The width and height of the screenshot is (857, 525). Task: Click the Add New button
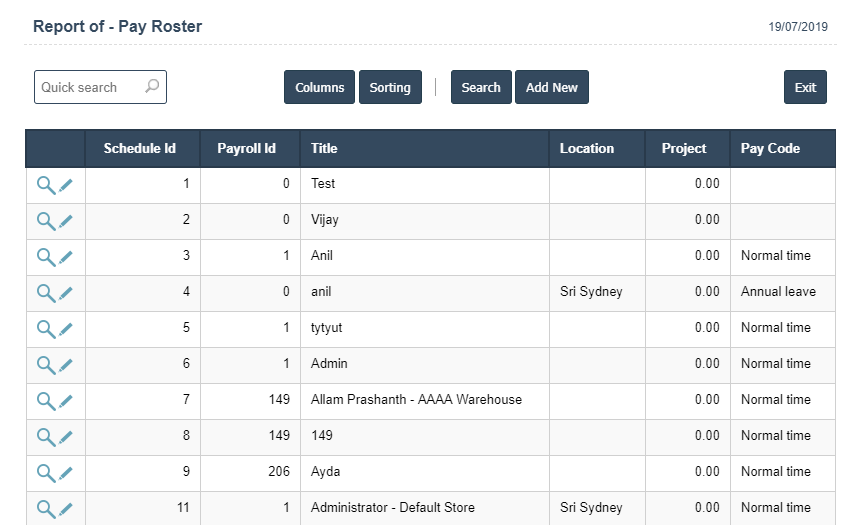[552, 87]
